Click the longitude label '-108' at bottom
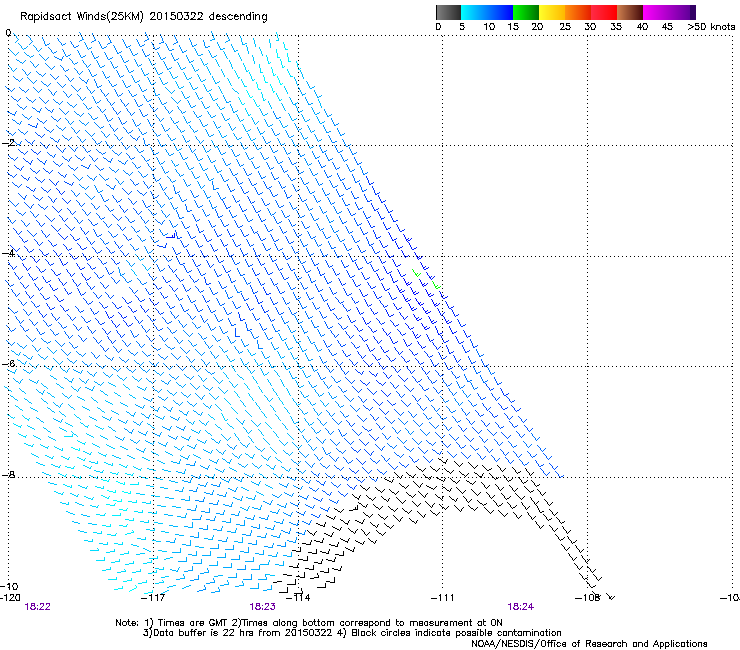The height and width of the screenshot is (650, 740). point(587,598)
